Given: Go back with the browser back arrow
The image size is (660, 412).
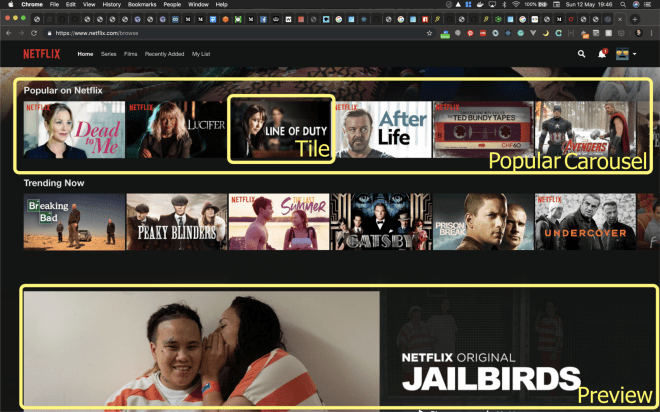Looking at the screenshot, I should [8, 33].
